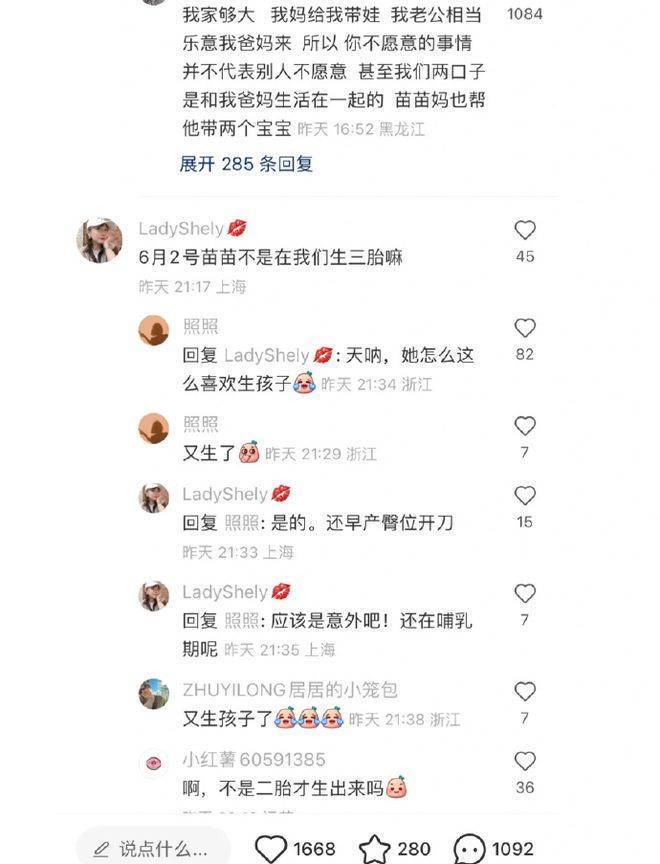Expand 展开 285 条回复
Viewport: 660px width, 864px height.
[x=246, y=164]
